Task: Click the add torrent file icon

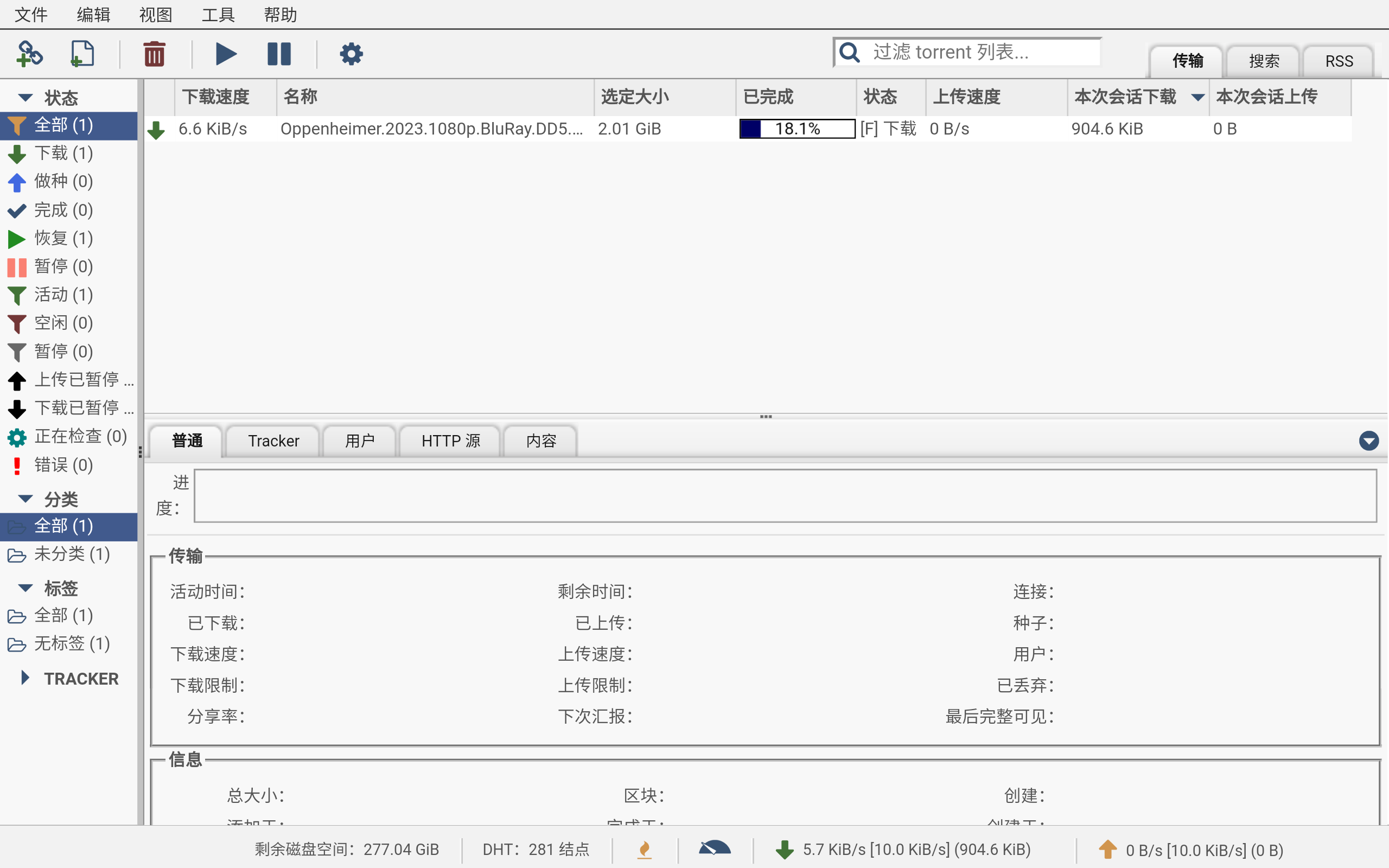Action: (x=82, y=54)
